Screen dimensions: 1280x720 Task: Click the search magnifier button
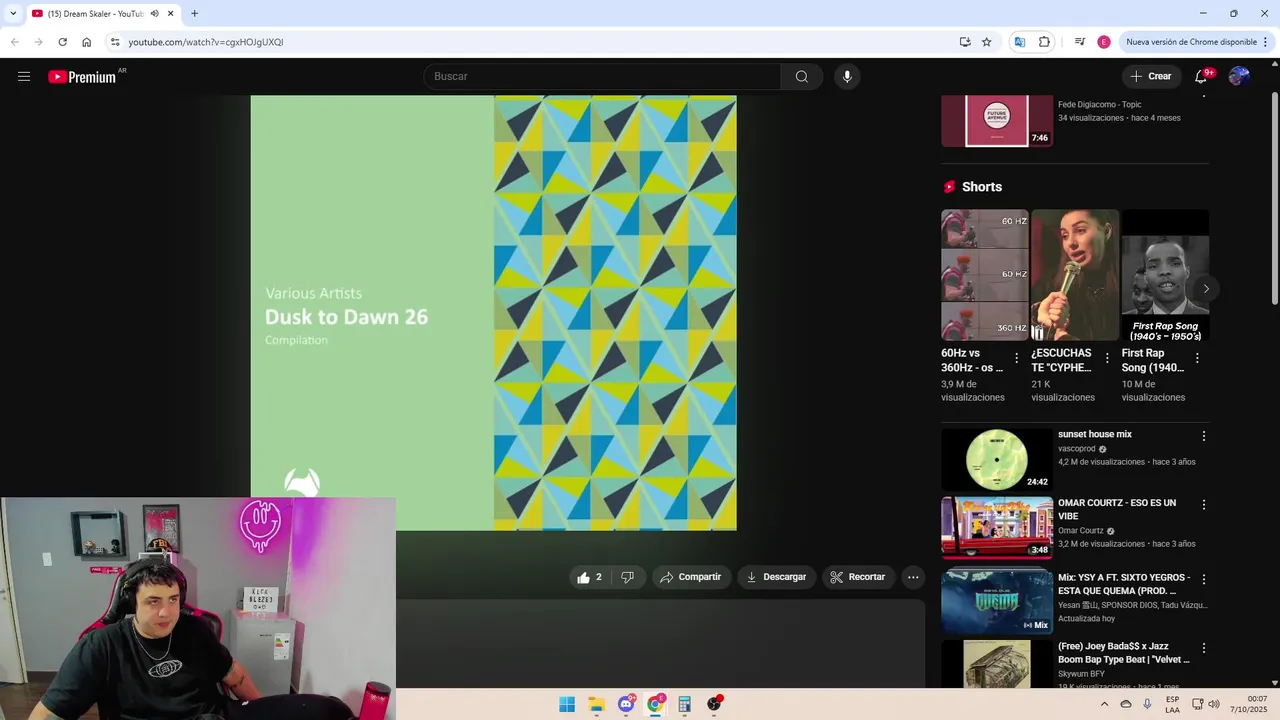[x=802, y=76]
